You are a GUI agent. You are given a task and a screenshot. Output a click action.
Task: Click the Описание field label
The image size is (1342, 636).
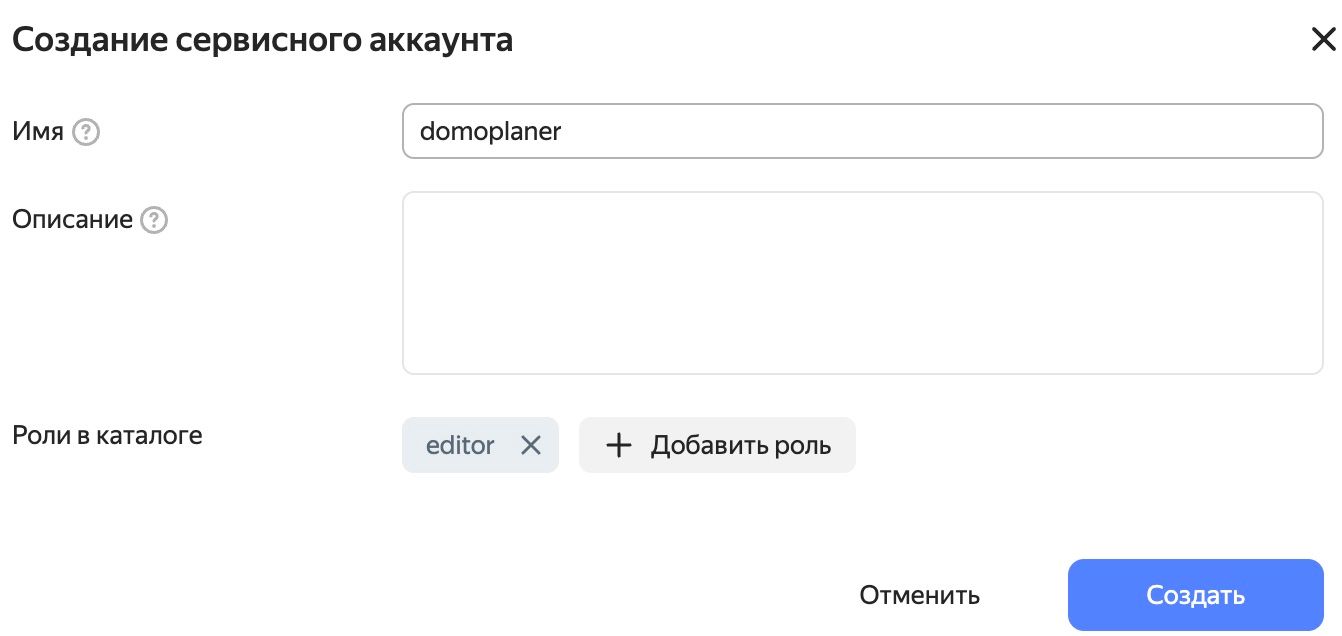pyautogui.click(x=72, y=220)
